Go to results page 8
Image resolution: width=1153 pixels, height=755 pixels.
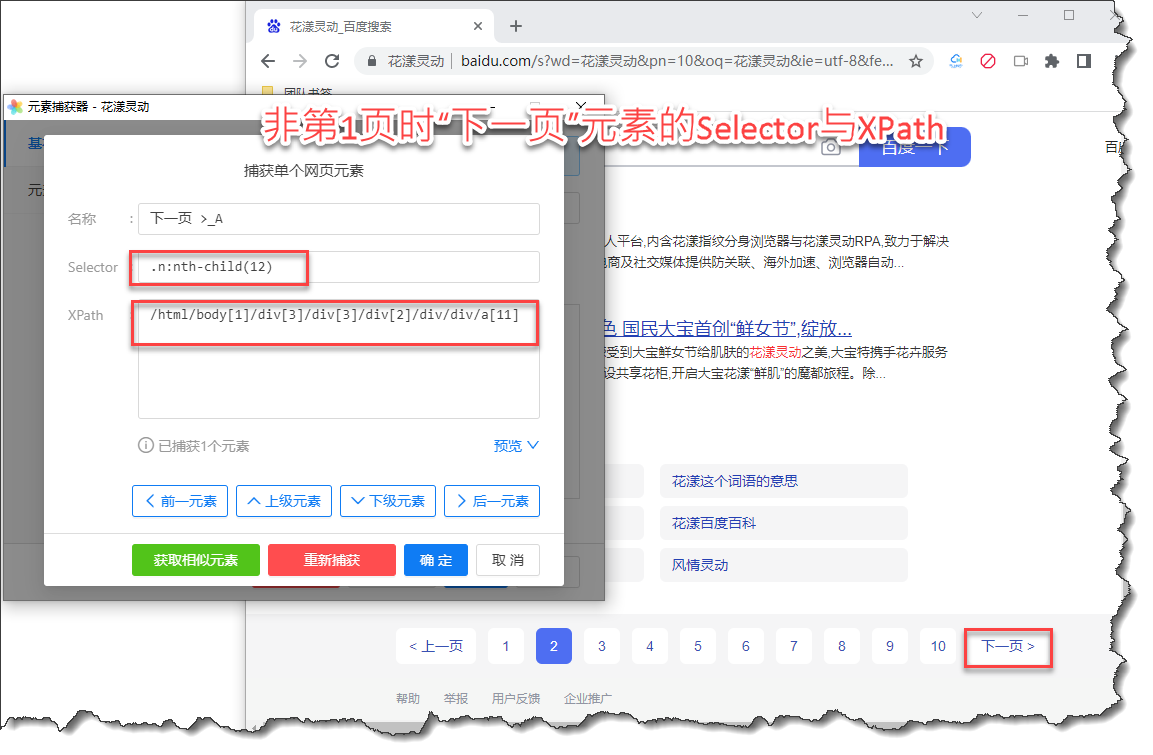click(x=842, y=646)
